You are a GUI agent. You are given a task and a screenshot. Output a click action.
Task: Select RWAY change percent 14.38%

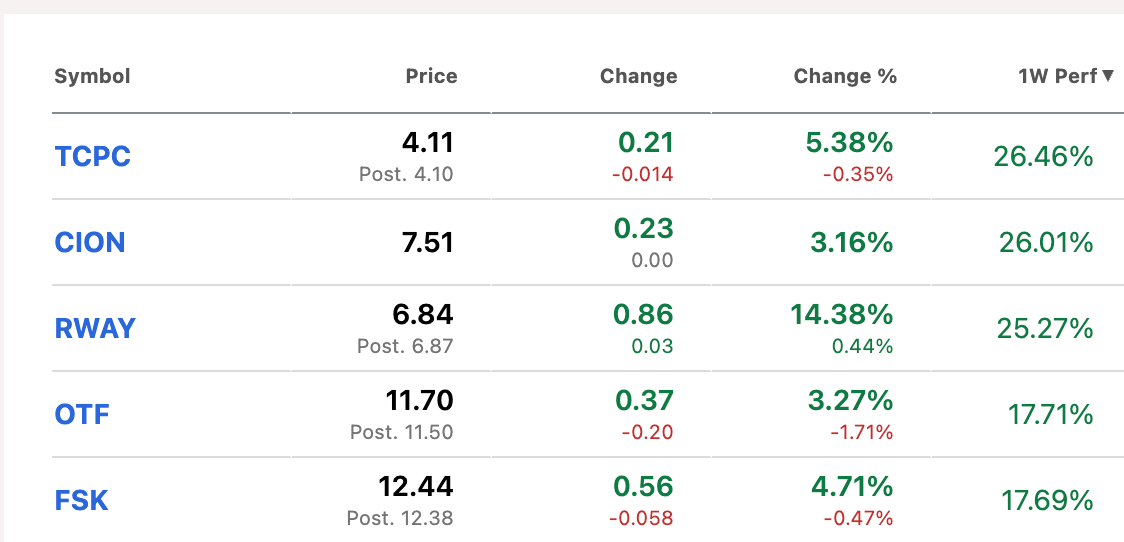coord(842,315)
